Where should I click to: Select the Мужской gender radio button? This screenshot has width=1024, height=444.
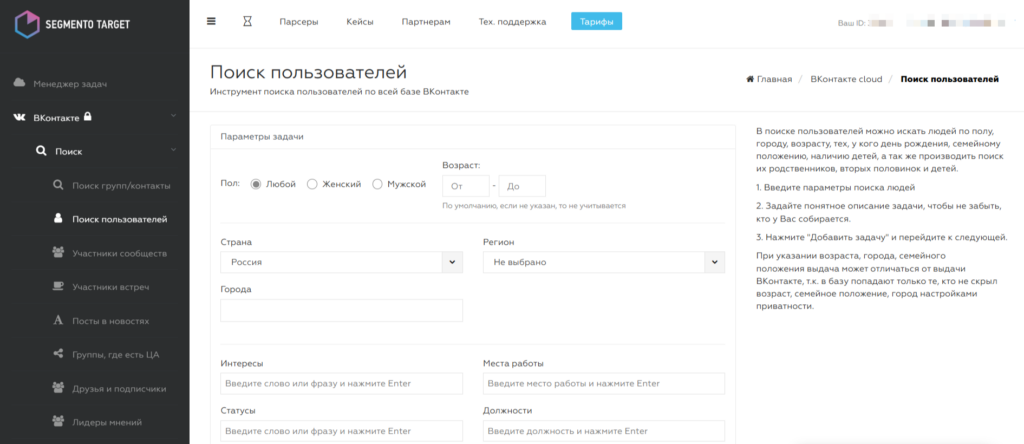click(x=377, y=184)
